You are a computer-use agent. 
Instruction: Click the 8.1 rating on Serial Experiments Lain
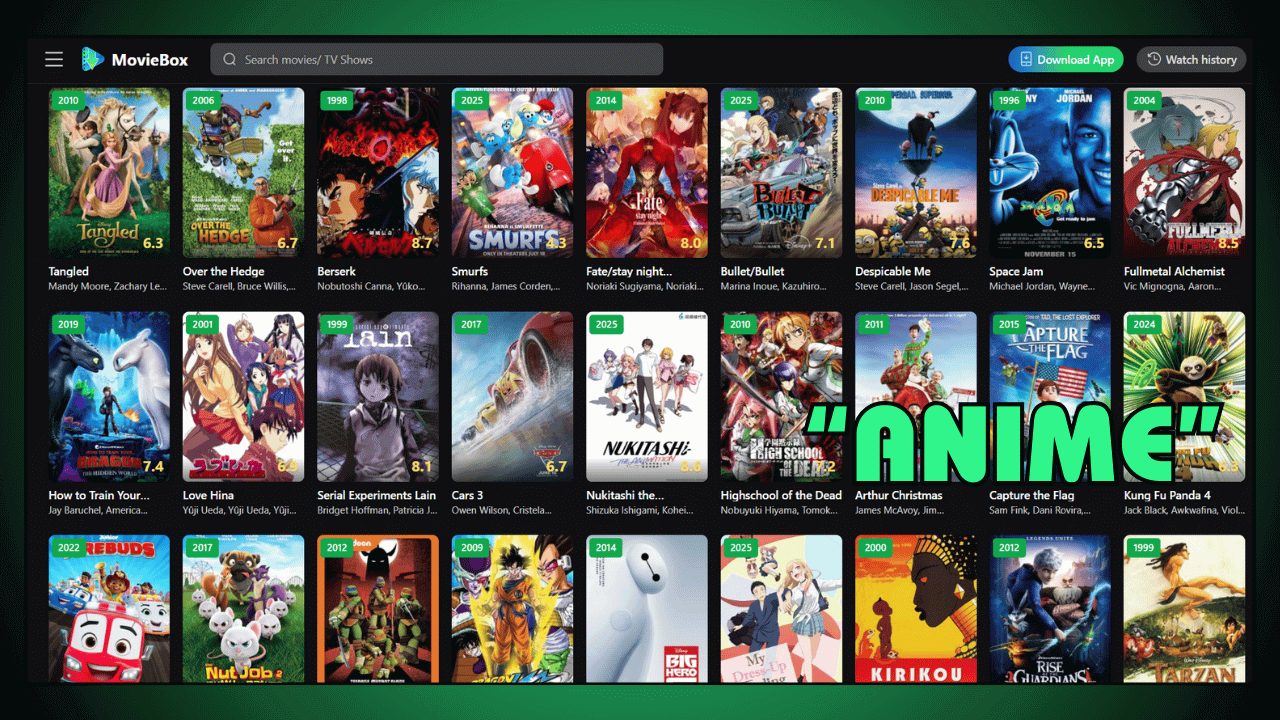coord(422,467)
